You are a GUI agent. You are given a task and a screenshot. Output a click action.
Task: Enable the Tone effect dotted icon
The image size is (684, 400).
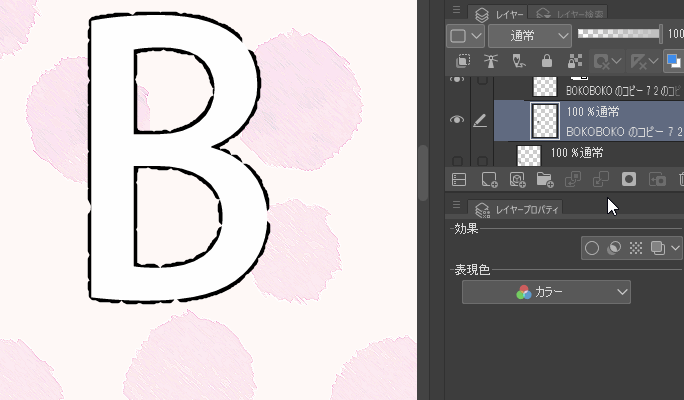pyautogui.click(x=636, y=248)
